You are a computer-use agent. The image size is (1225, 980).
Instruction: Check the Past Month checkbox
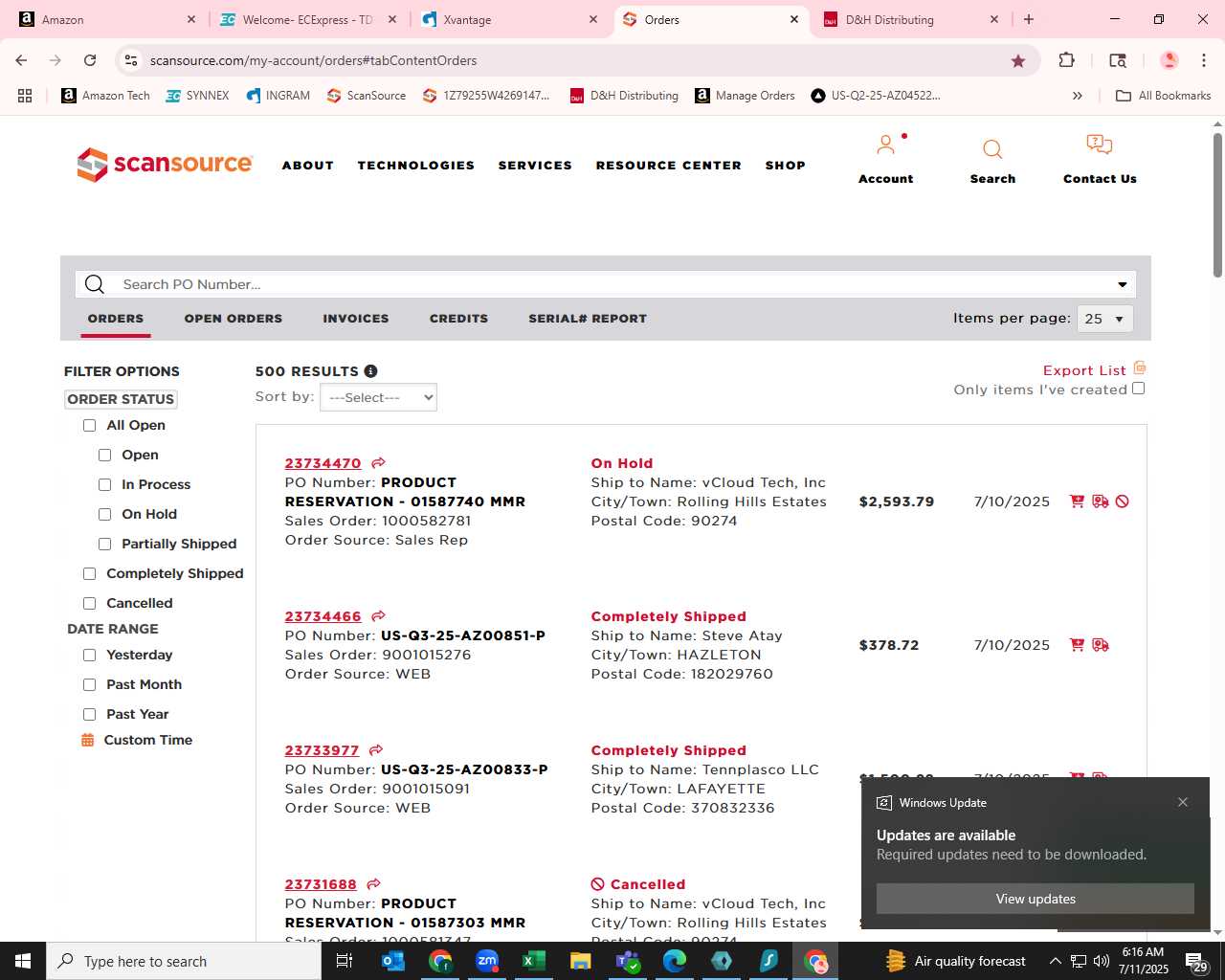[x=89, y=684]
